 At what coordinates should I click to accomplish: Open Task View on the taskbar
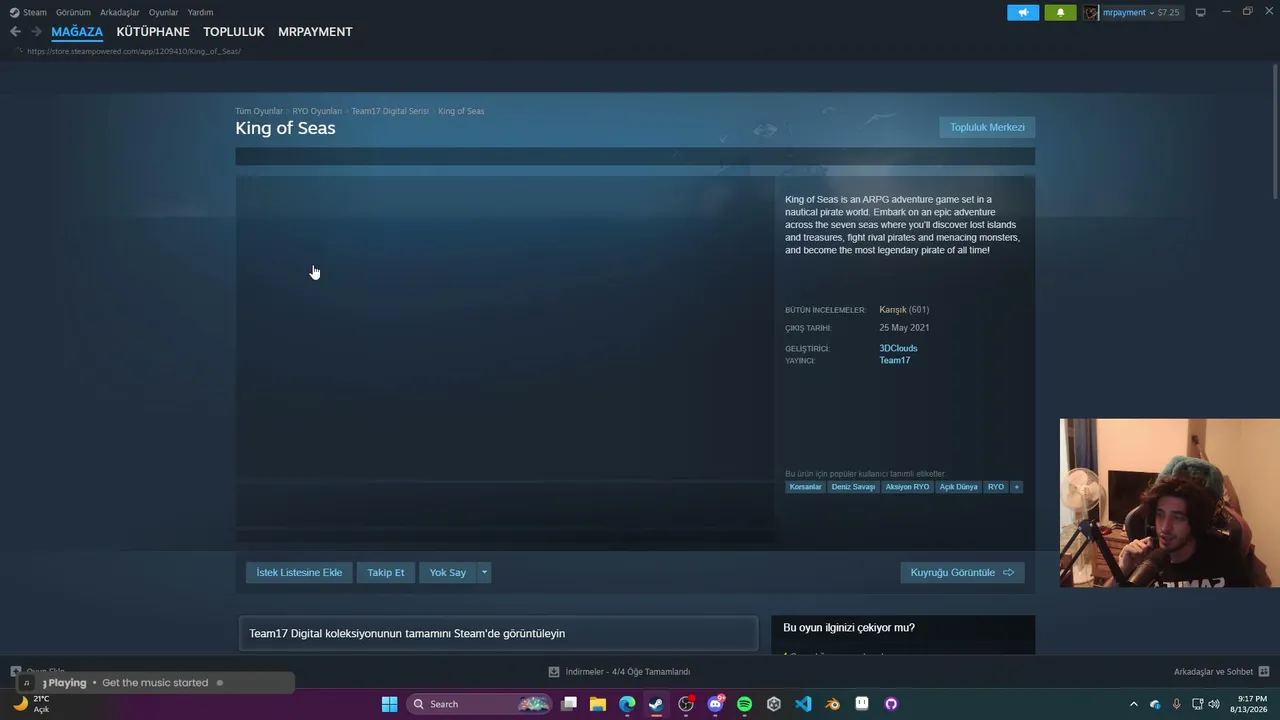(569, 704)
